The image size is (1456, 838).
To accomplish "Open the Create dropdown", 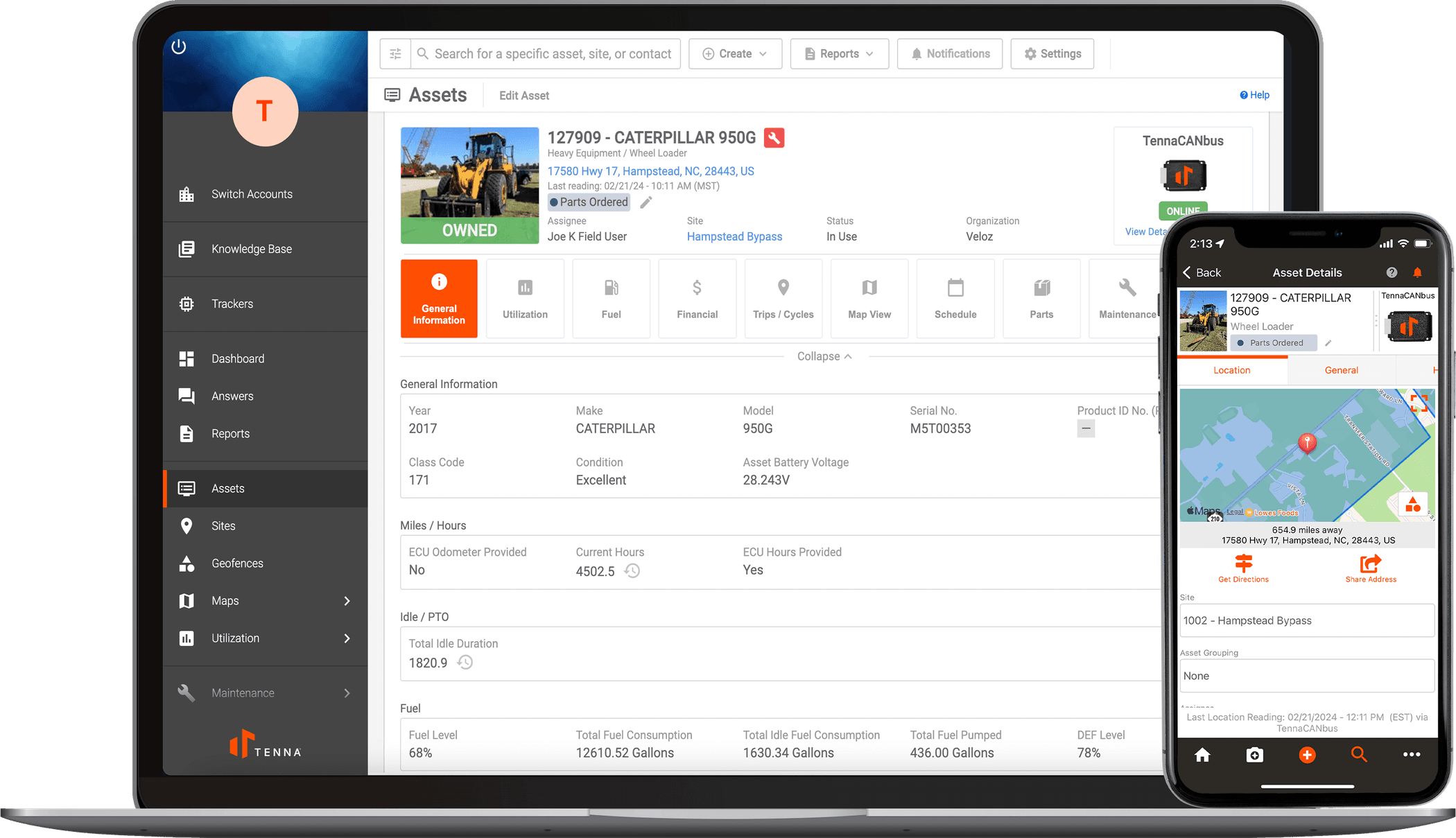I will [735, 53].
